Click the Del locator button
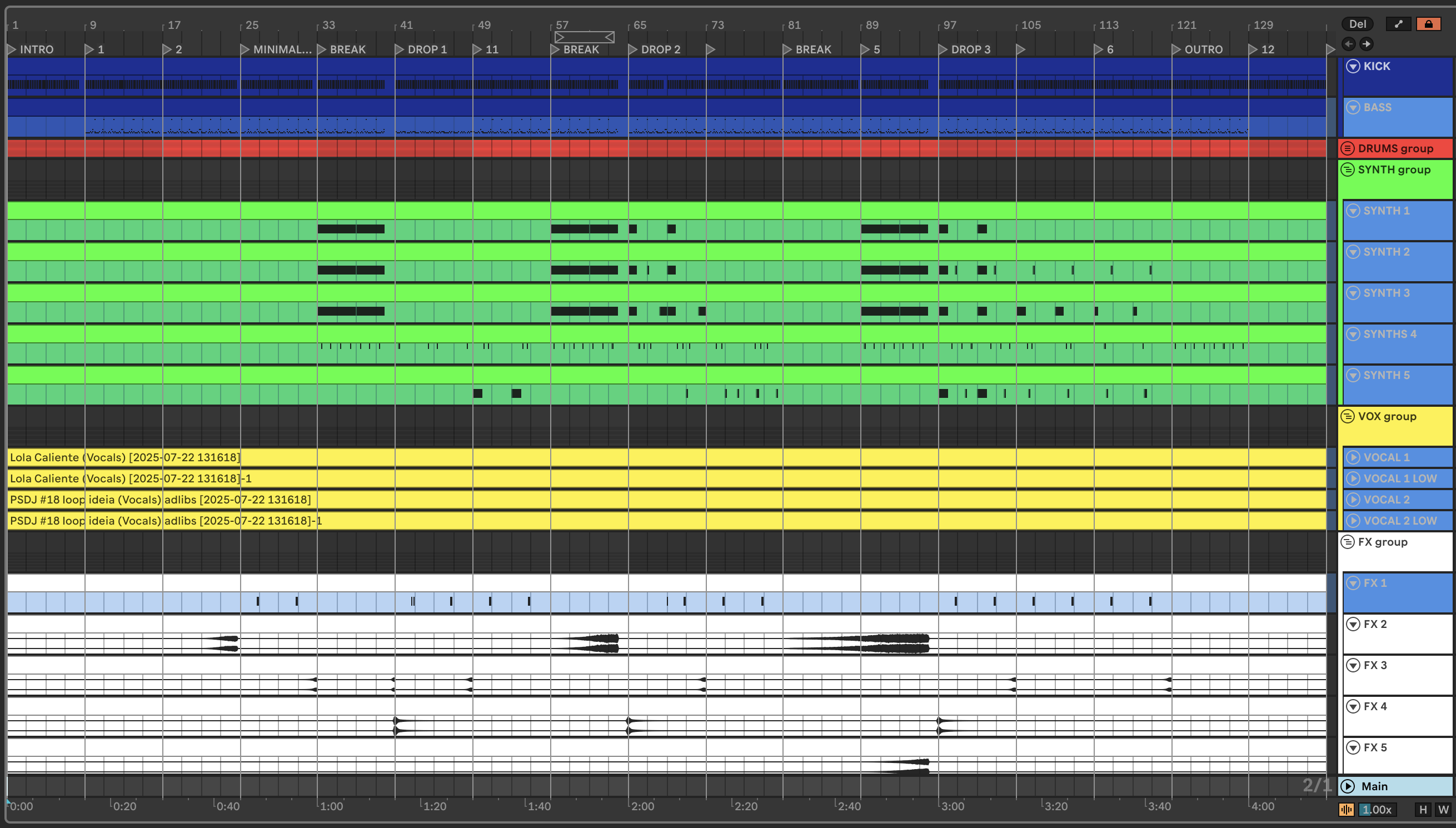1456x828 pixels. click(1357, 24)
